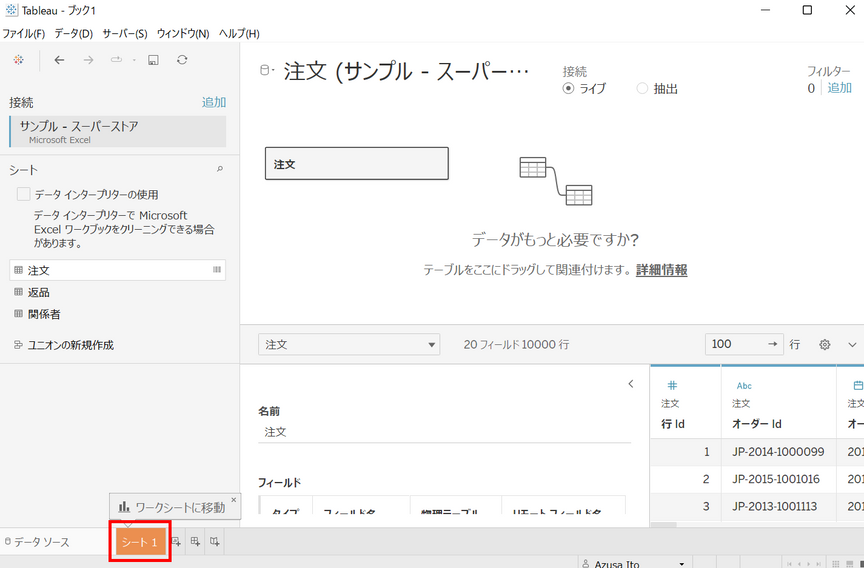The width and height of the screenshot is (864, 568).
Task: Open the ファイル(F) menu
Action: 23,34
